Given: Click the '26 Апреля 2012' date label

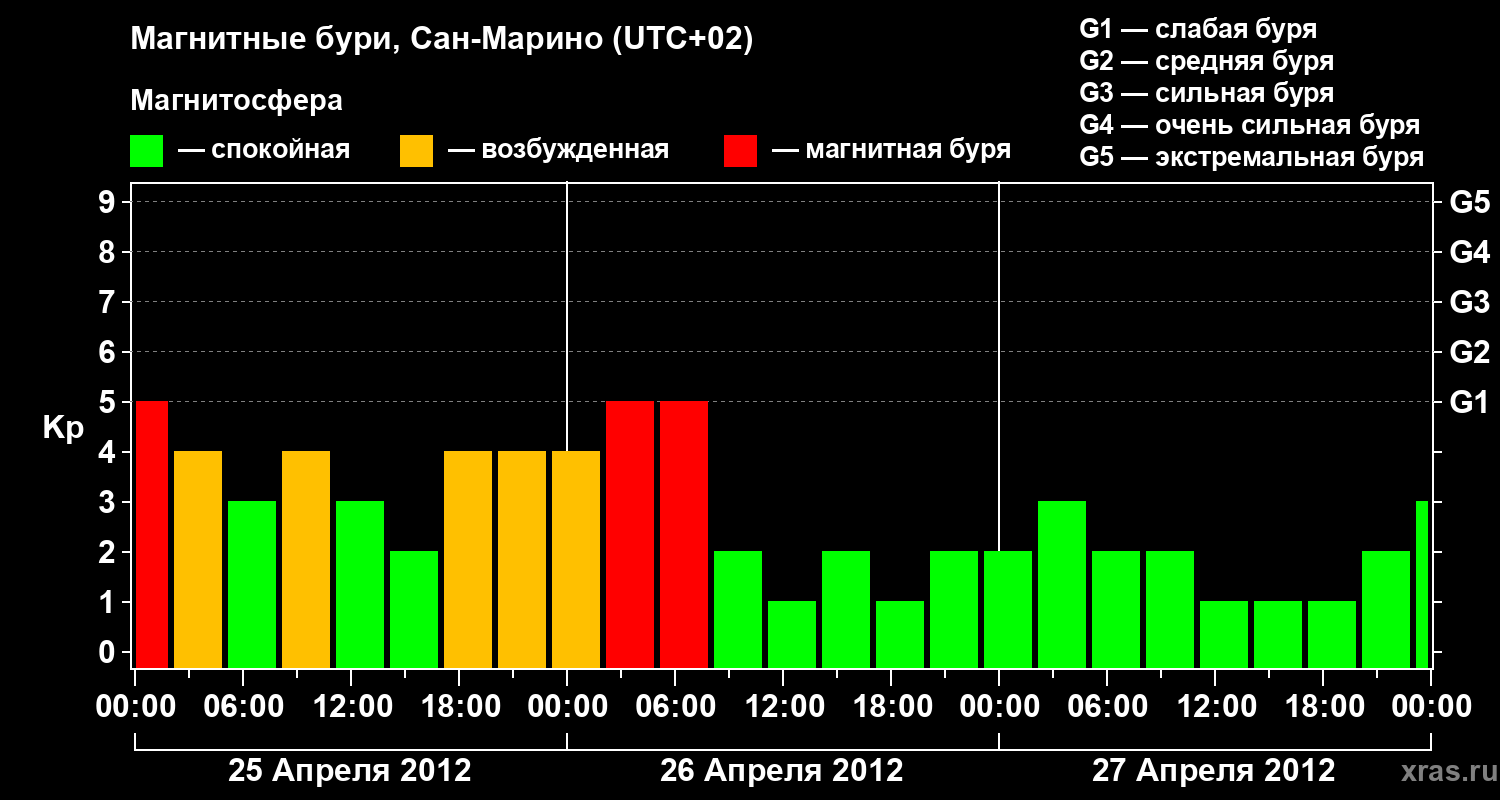Looking at the screenshot, I should pyautogui.click(x=782, y=770).
